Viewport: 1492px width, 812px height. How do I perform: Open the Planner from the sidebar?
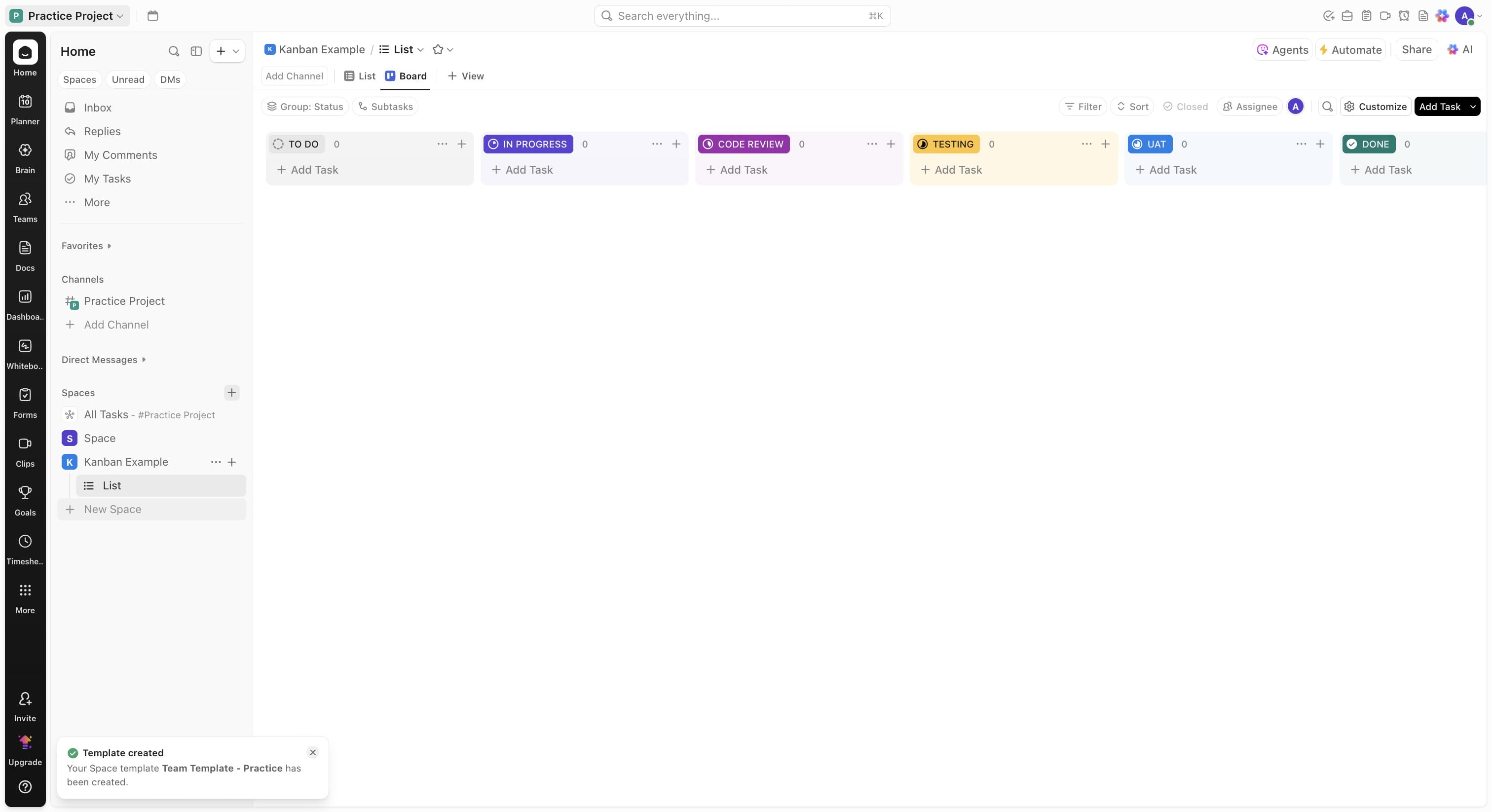25,109
